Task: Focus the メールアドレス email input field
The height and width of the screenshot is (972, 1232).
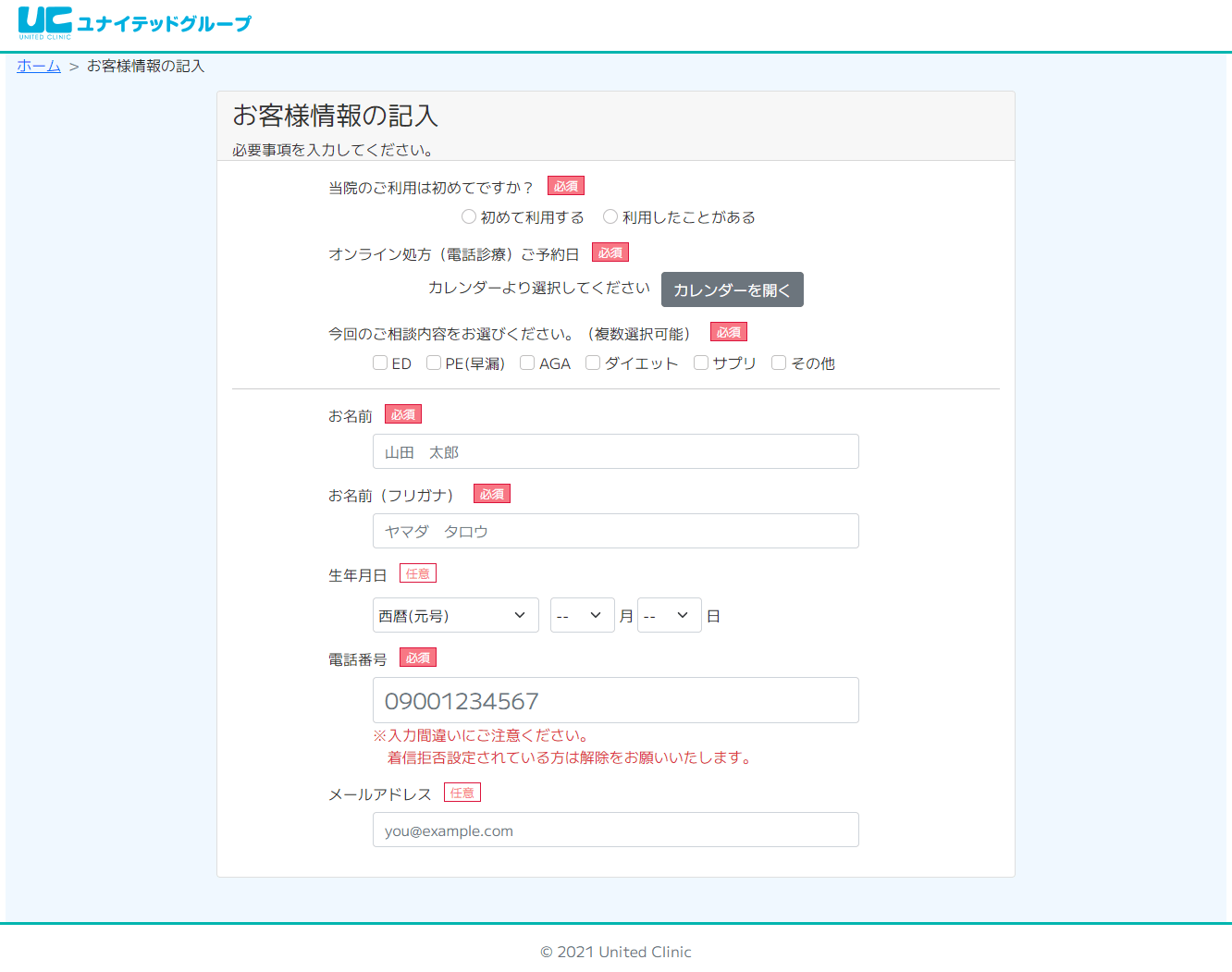Action: [615, 830]
